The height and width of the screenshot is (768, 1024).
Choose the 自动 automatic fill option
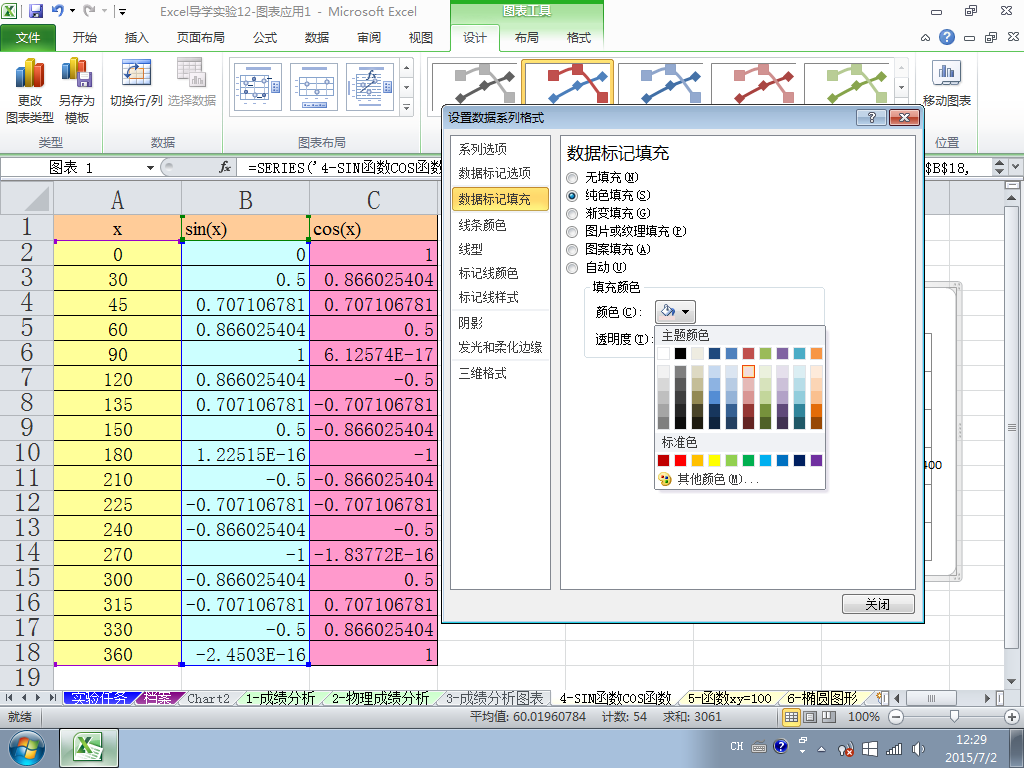573,268
